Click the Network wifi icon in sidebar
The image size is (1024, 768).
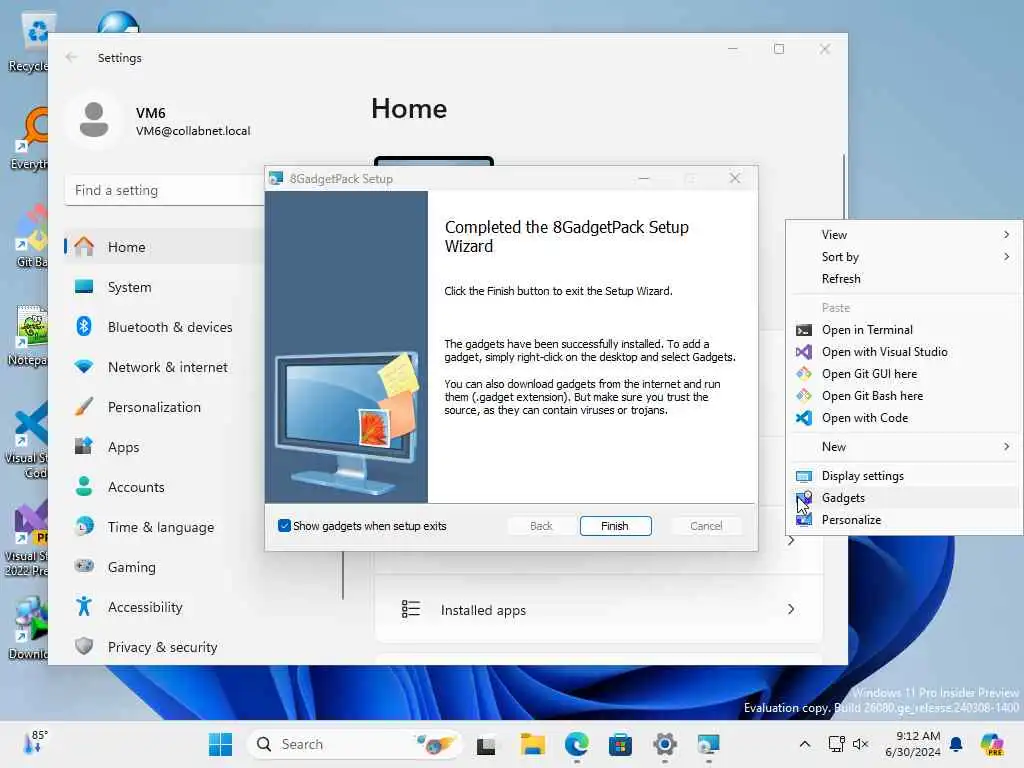(x=84, y=367)
